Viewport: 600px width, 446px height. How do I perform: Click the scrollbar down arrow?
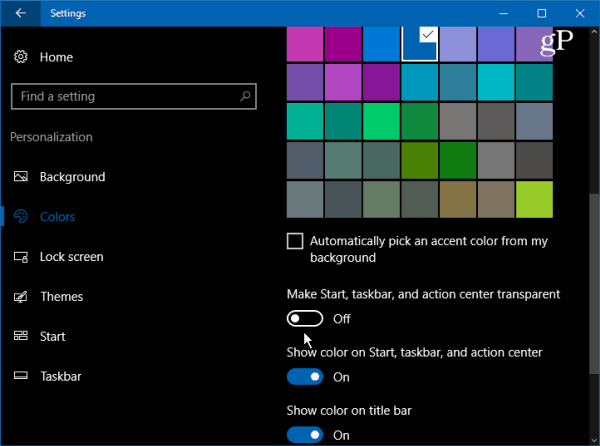(594, 439)
